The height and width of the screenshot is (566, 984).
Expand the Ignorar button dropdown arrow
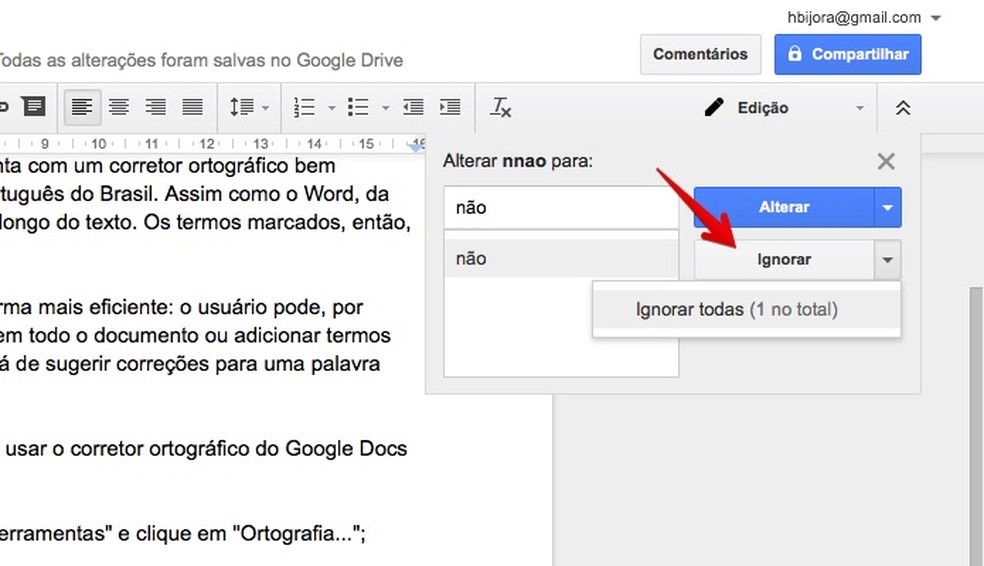[888, 260]
